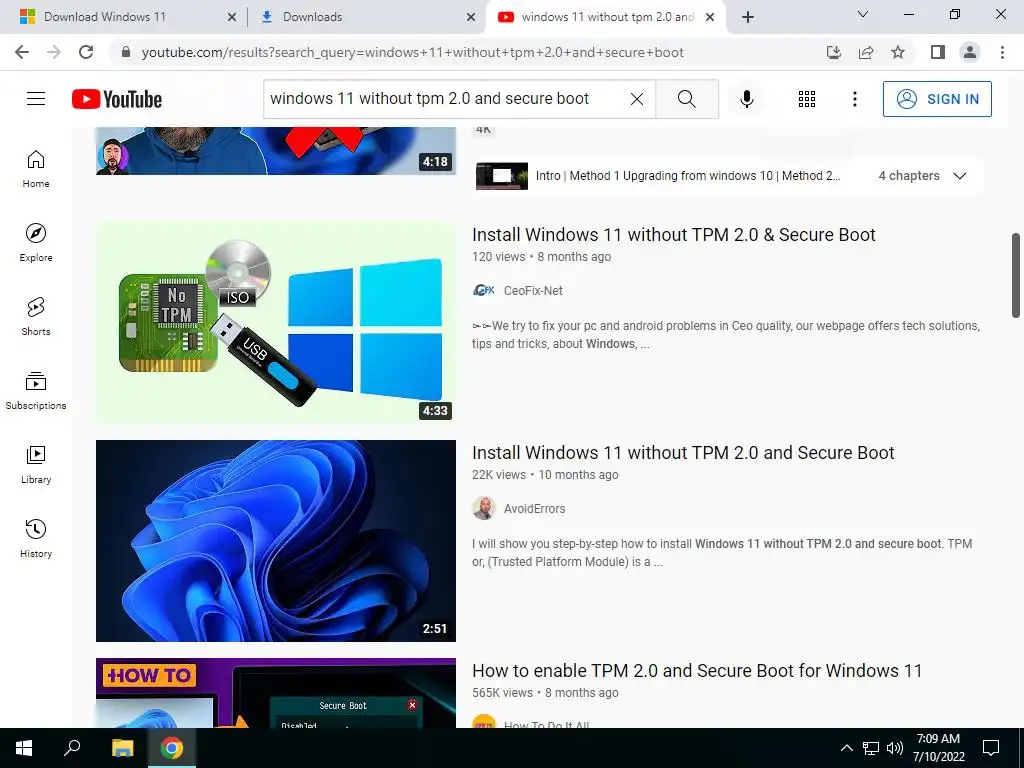Reload the YouTube results page
1024x768 pixels.
[x=86, y=52]
